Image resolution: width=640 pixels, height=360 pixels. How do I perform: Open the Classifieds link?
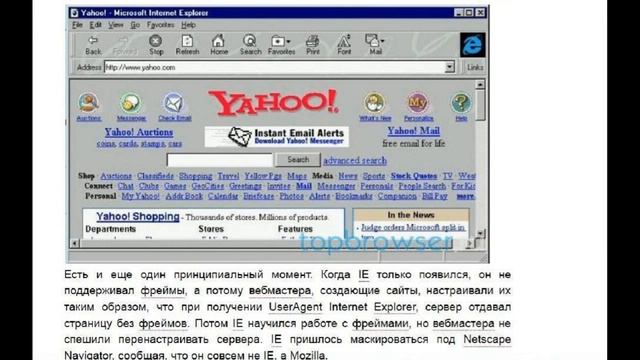(155, 176)
